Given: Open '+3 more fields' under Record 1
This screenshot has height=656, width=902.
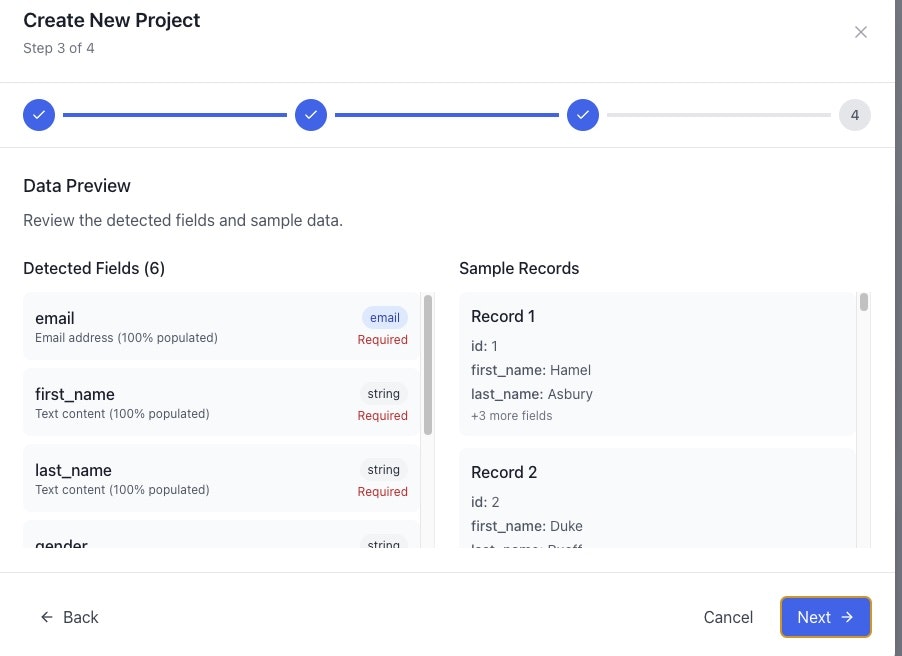Looking at the screenshot, I should click(512, 415).
